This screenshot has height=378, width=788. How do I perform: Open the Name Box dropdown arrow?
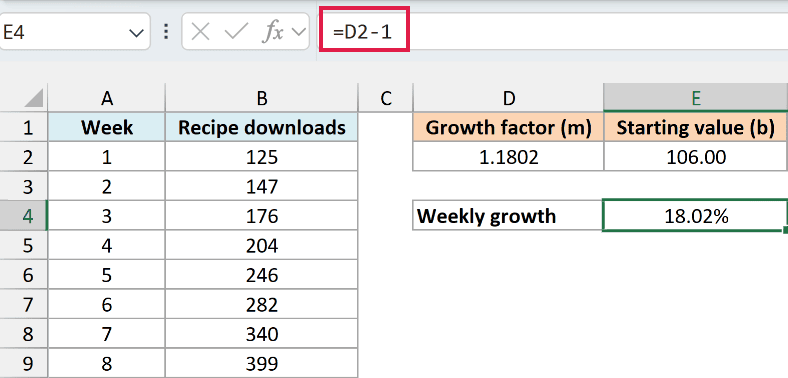click(136, 33)
